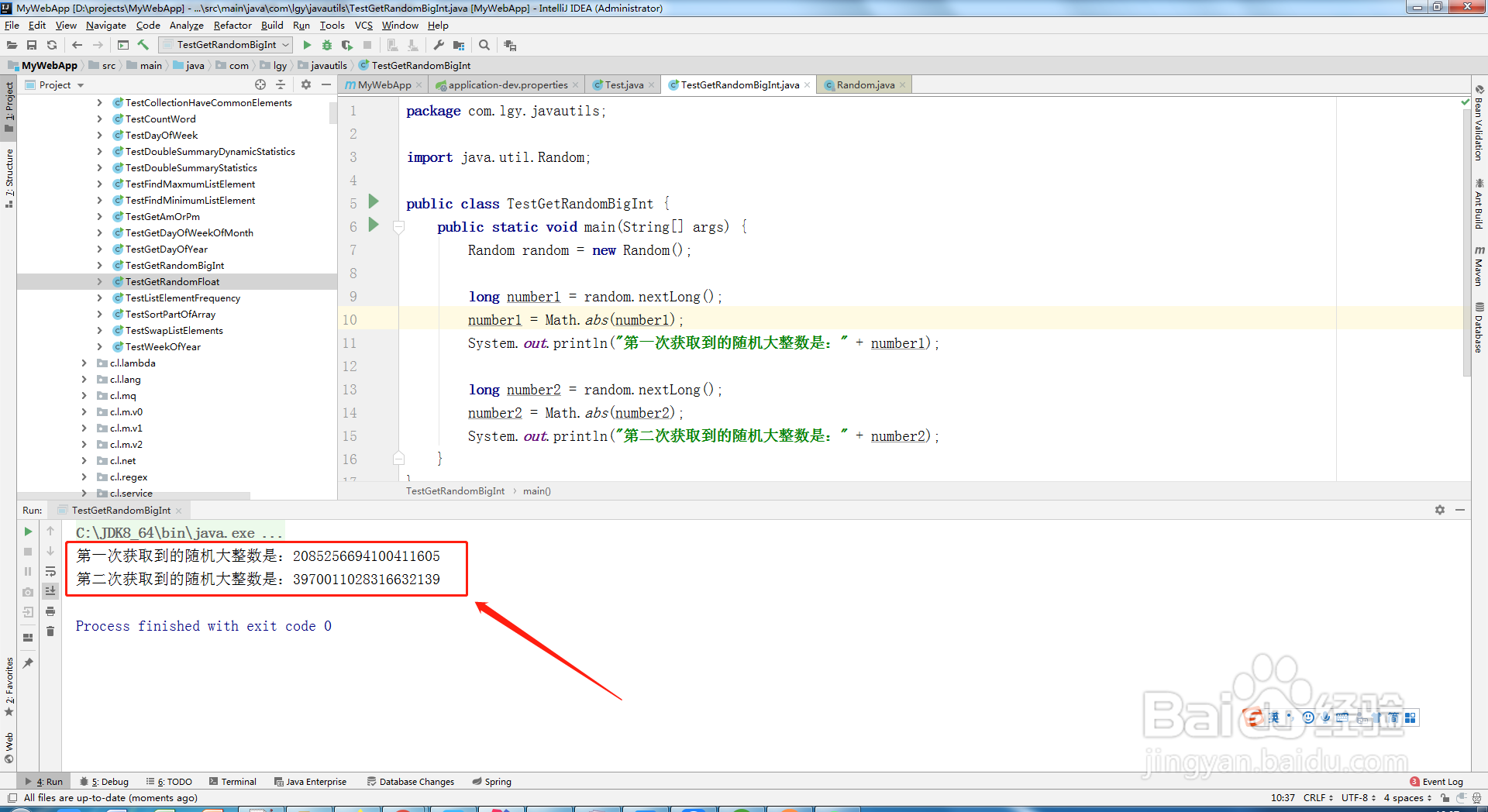The width and height of the screenshot is (1488, 812).
Task: Switch to the Random.java editor tab
Action: pyautogui.click(x=865, y=85)
